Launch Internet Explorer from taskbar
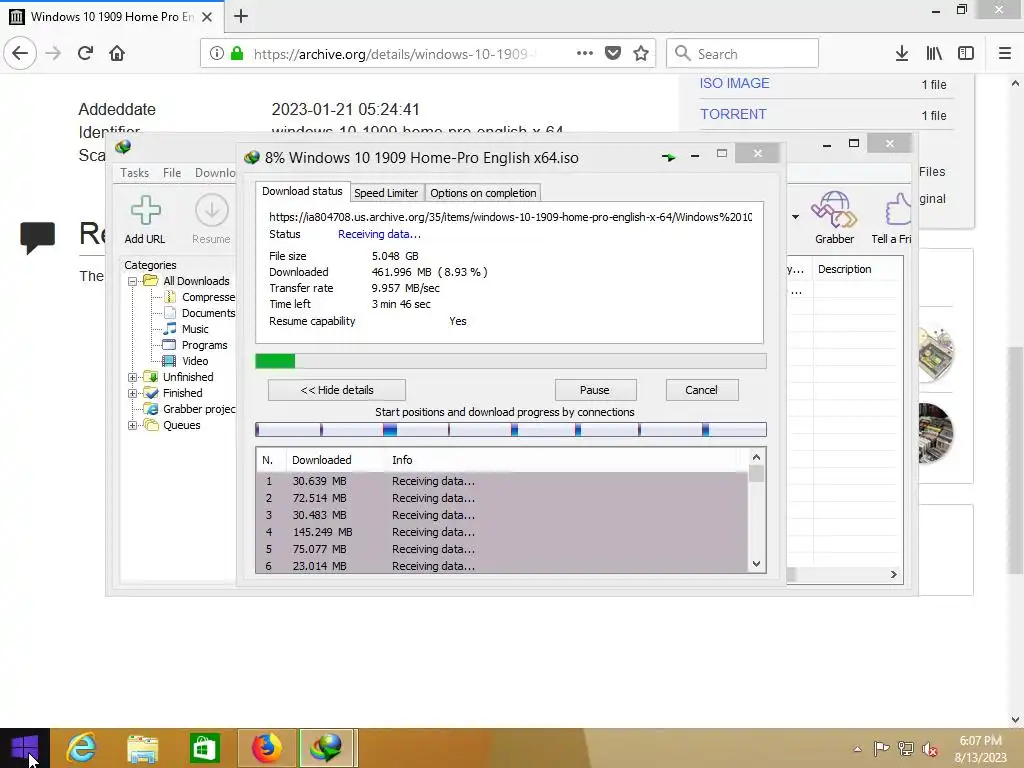 click(x=82, y=748)
